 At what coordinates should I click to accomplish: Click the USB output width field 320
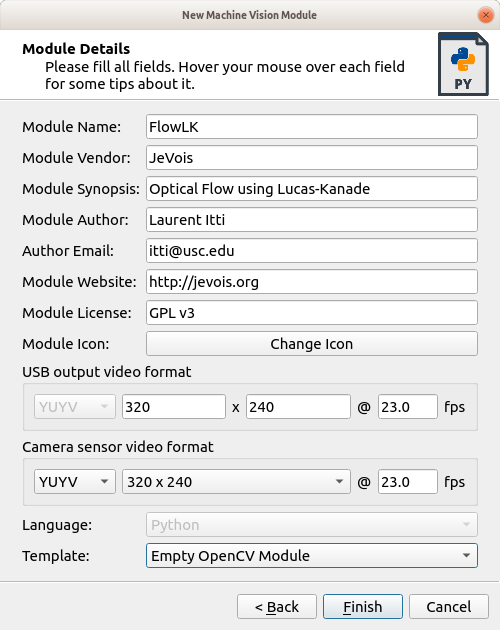[x=174, y=407]
